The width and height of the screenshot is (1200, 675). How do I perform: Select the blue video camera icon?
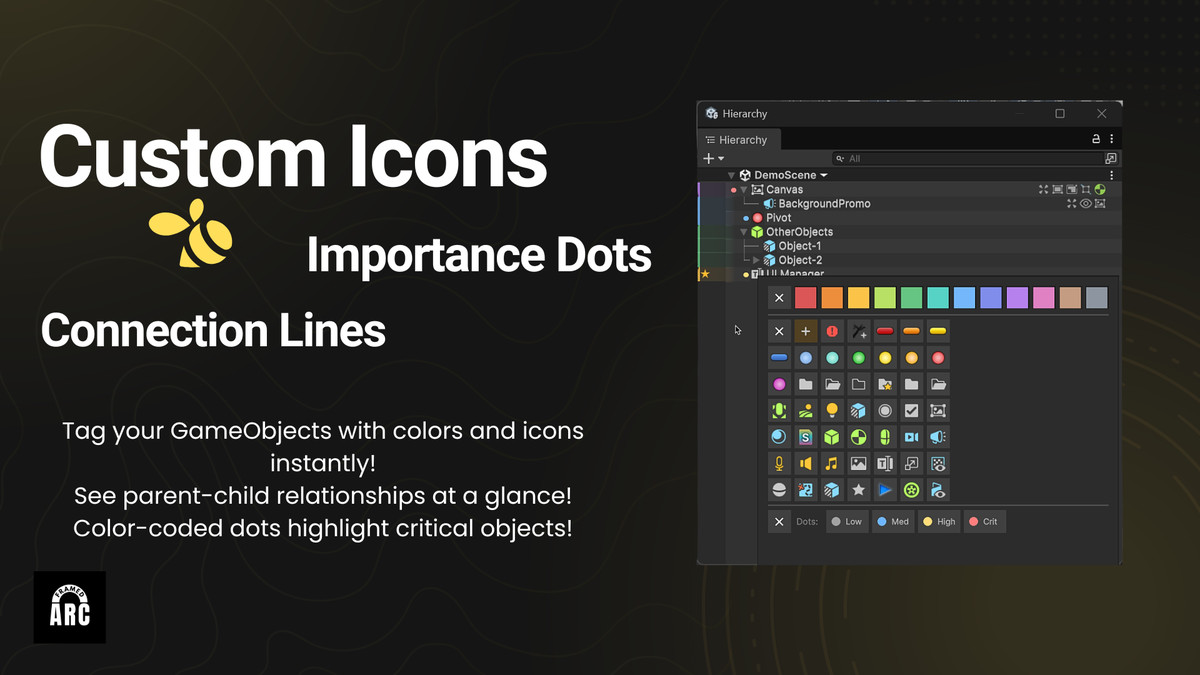tap(912, 437)
